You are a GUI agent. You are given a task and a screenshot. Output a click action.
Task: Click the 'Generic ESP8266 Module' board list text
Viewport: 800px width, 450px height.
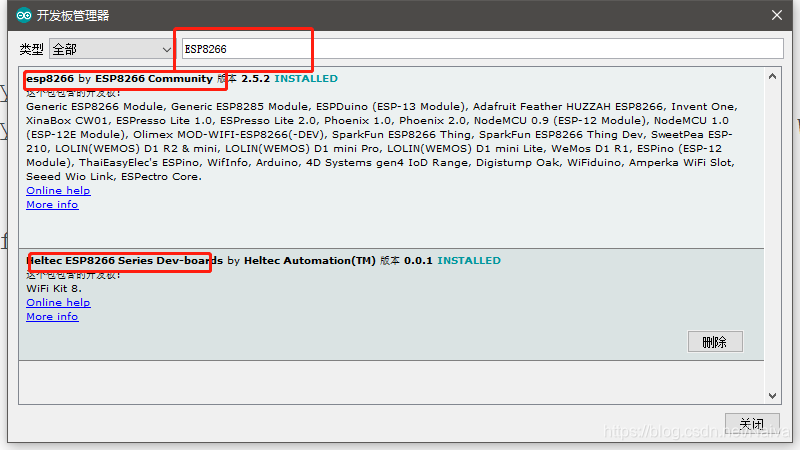[x=94, y=107]
